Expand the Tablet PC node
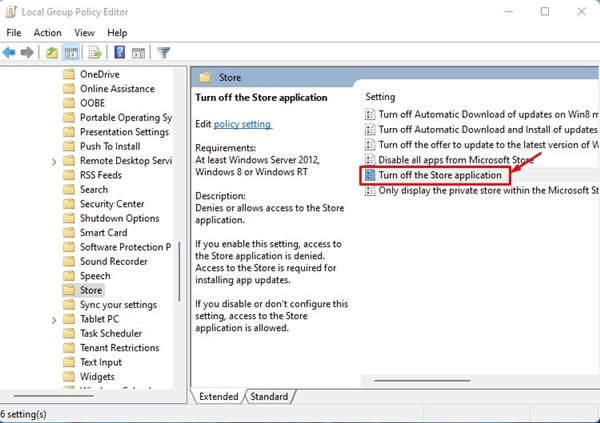This screenshot has height=423, width=600. click(54, 320)
